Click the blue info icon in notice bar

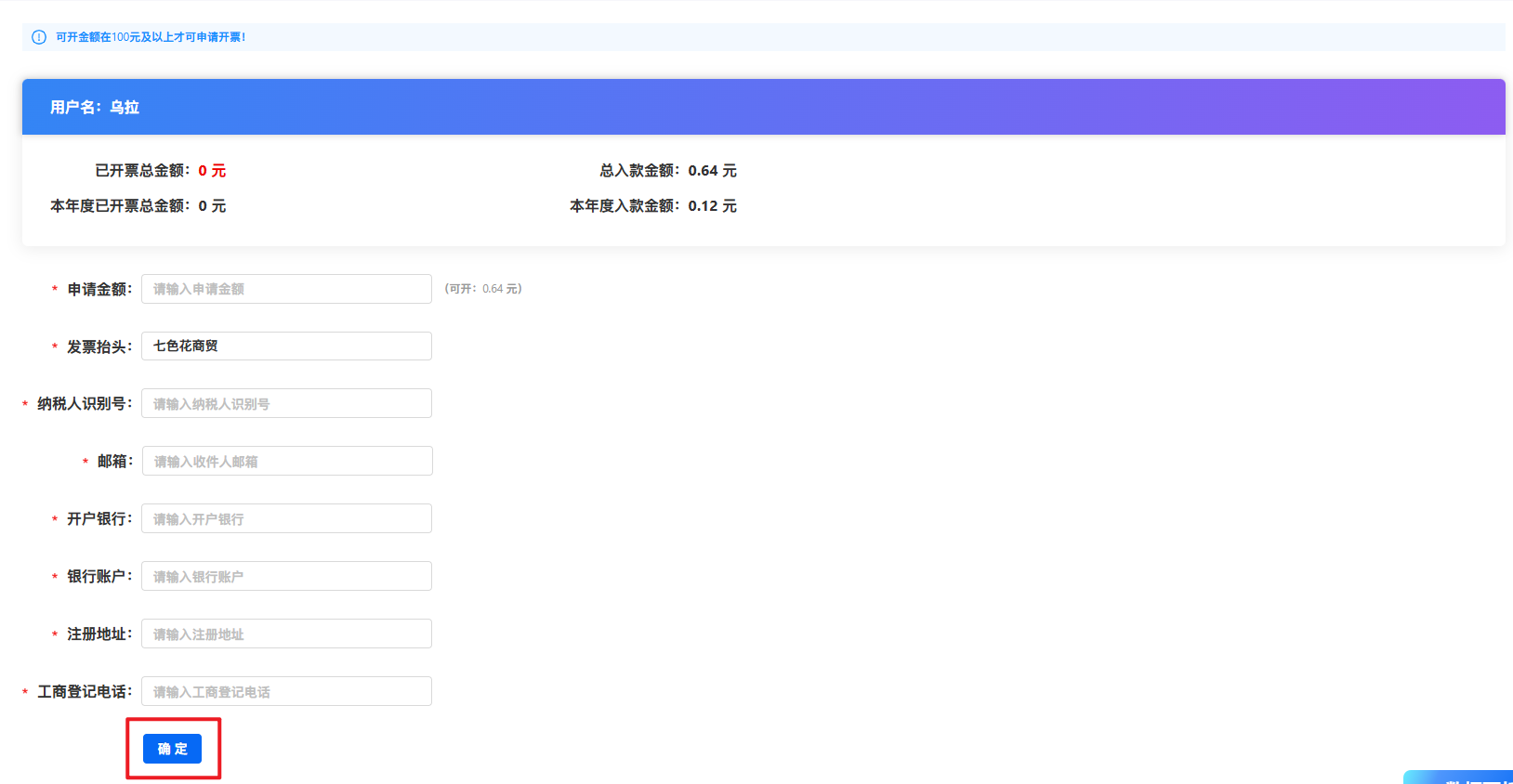[39, 37]
